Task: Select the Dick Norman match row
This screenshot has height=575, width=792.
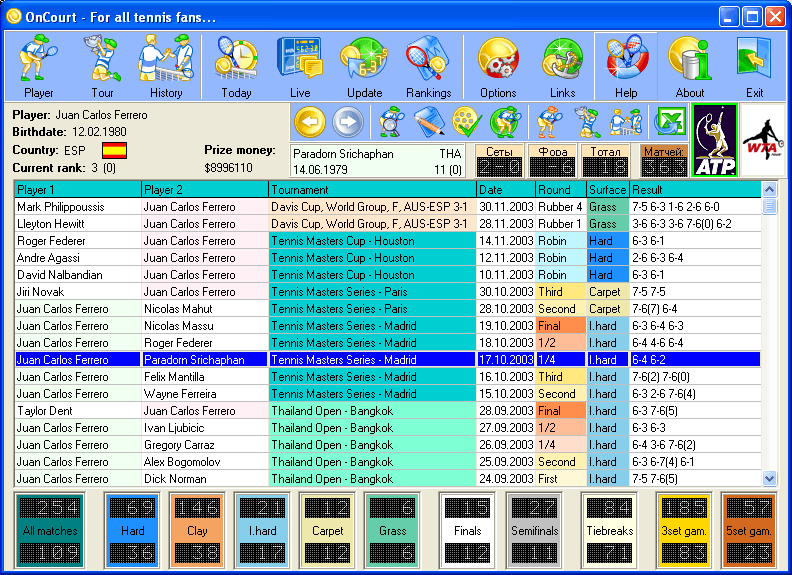Action: tap(387, 478)
